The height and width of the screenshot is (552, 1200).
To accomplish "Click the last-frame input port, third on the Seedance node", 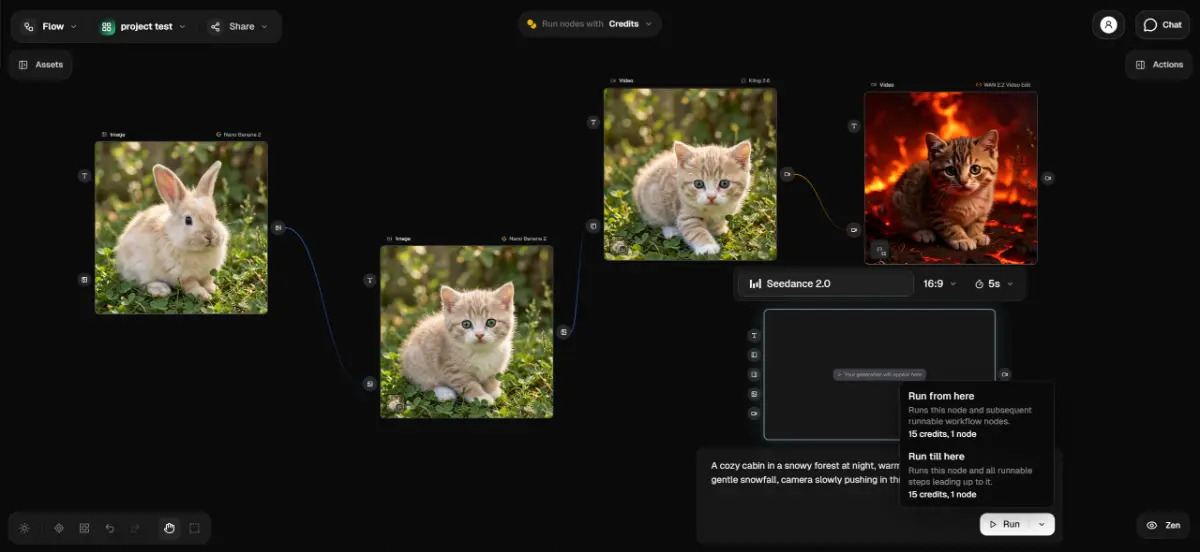I will click(x=754, y=374).
